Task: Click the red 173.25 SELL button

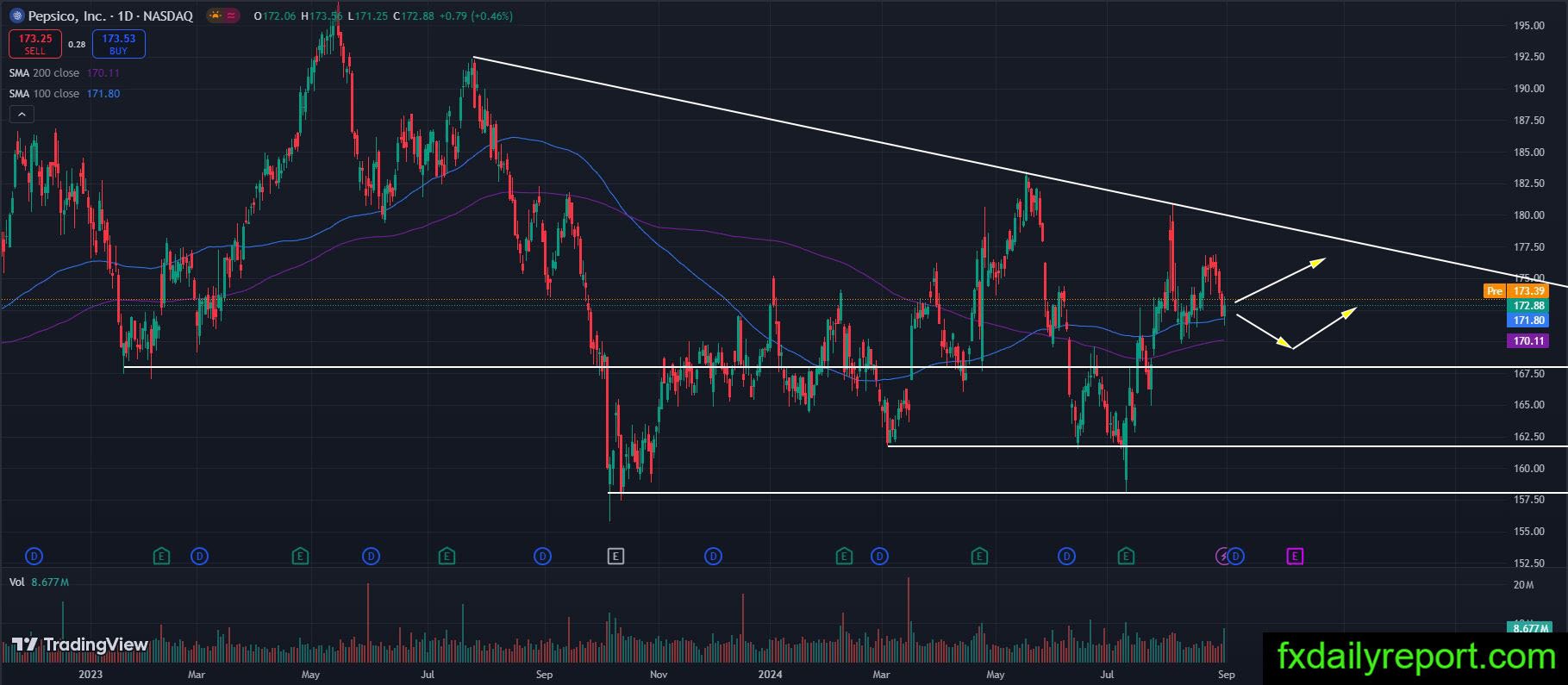Action: [35, 44]
